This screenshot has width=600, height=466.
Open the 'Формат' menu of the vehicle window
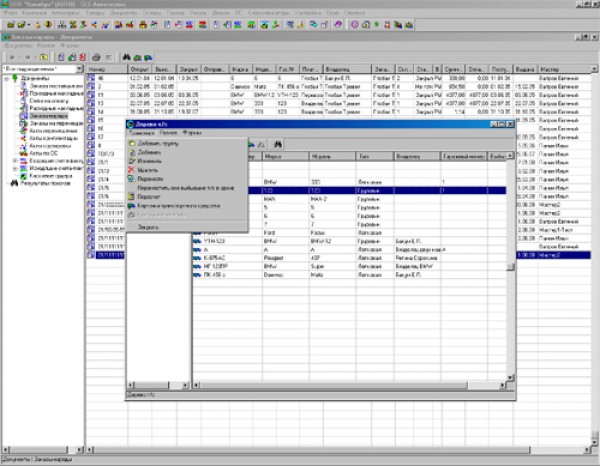click(x=187, y=131)
